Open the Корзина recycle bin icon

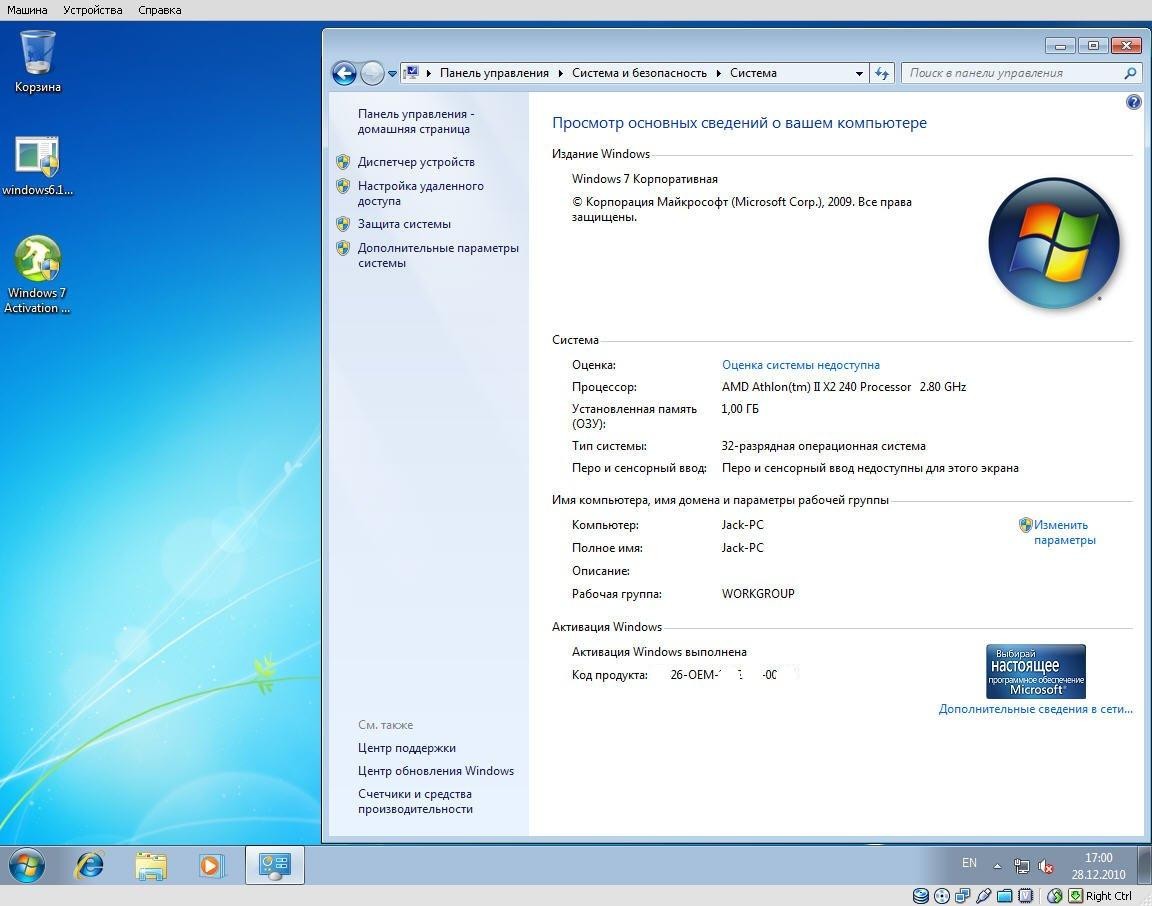(37, 62)
